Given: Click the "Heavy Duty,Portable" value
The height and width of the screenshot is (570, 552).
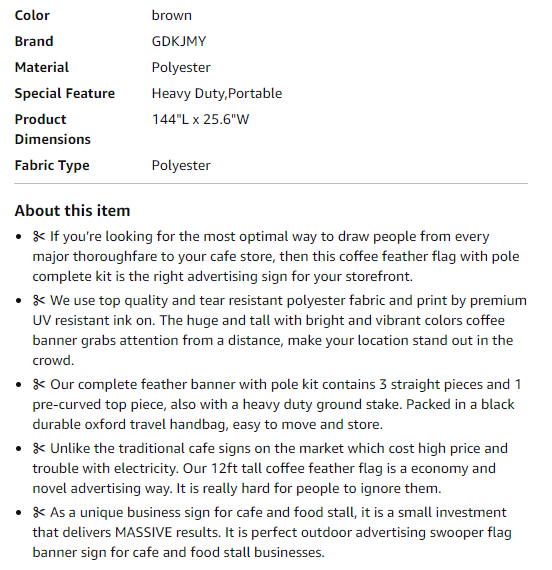Looking at the screenshot, I should pos(217,94).
